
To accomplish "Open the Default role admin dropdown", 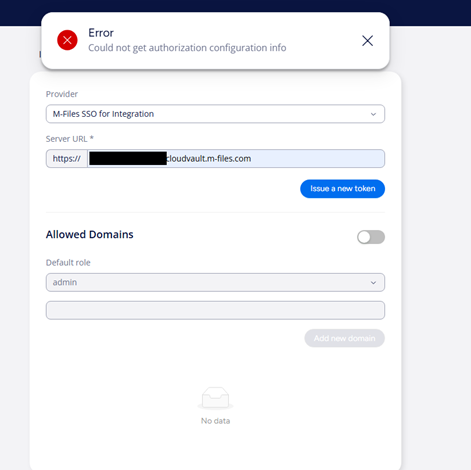I will (215, 282).
